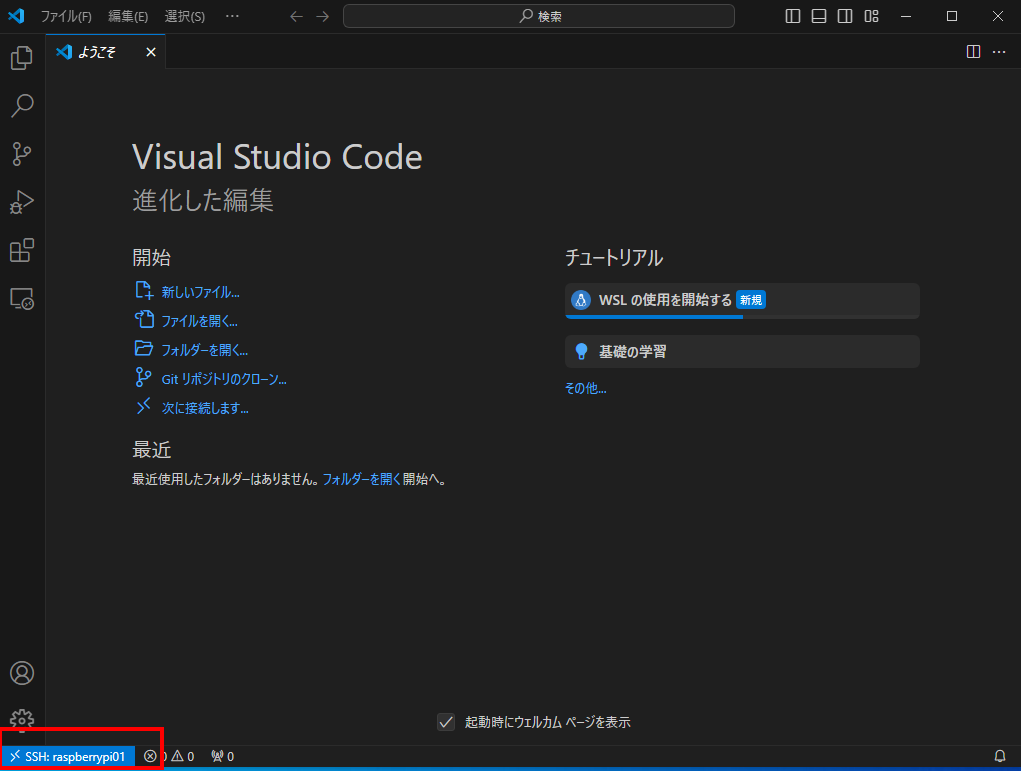
Task: Click the notifications bell in status bar
Action: pyautogui.click(x=999, y=756)
